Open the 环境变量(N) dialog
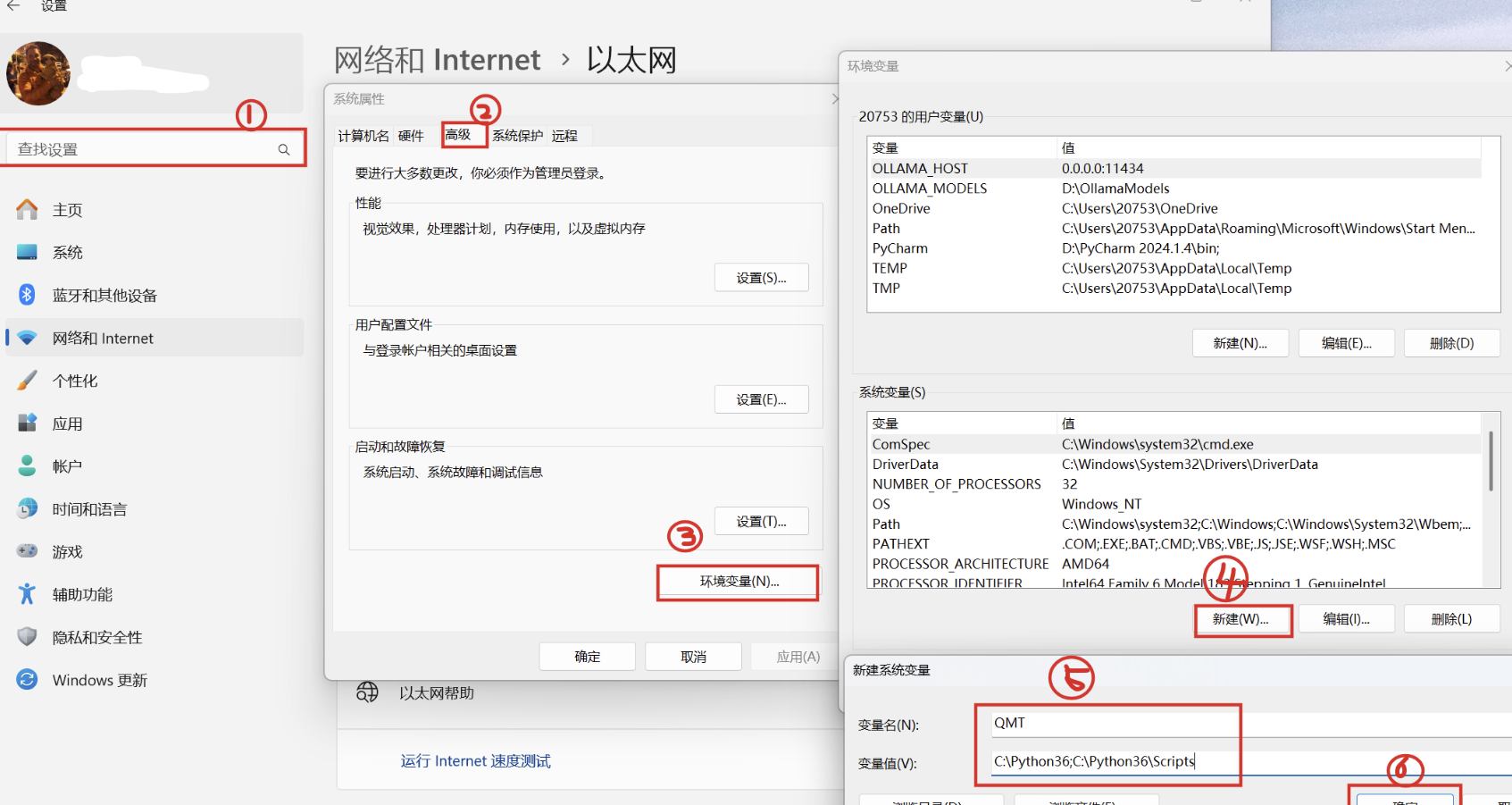 [x=737, y=582]
